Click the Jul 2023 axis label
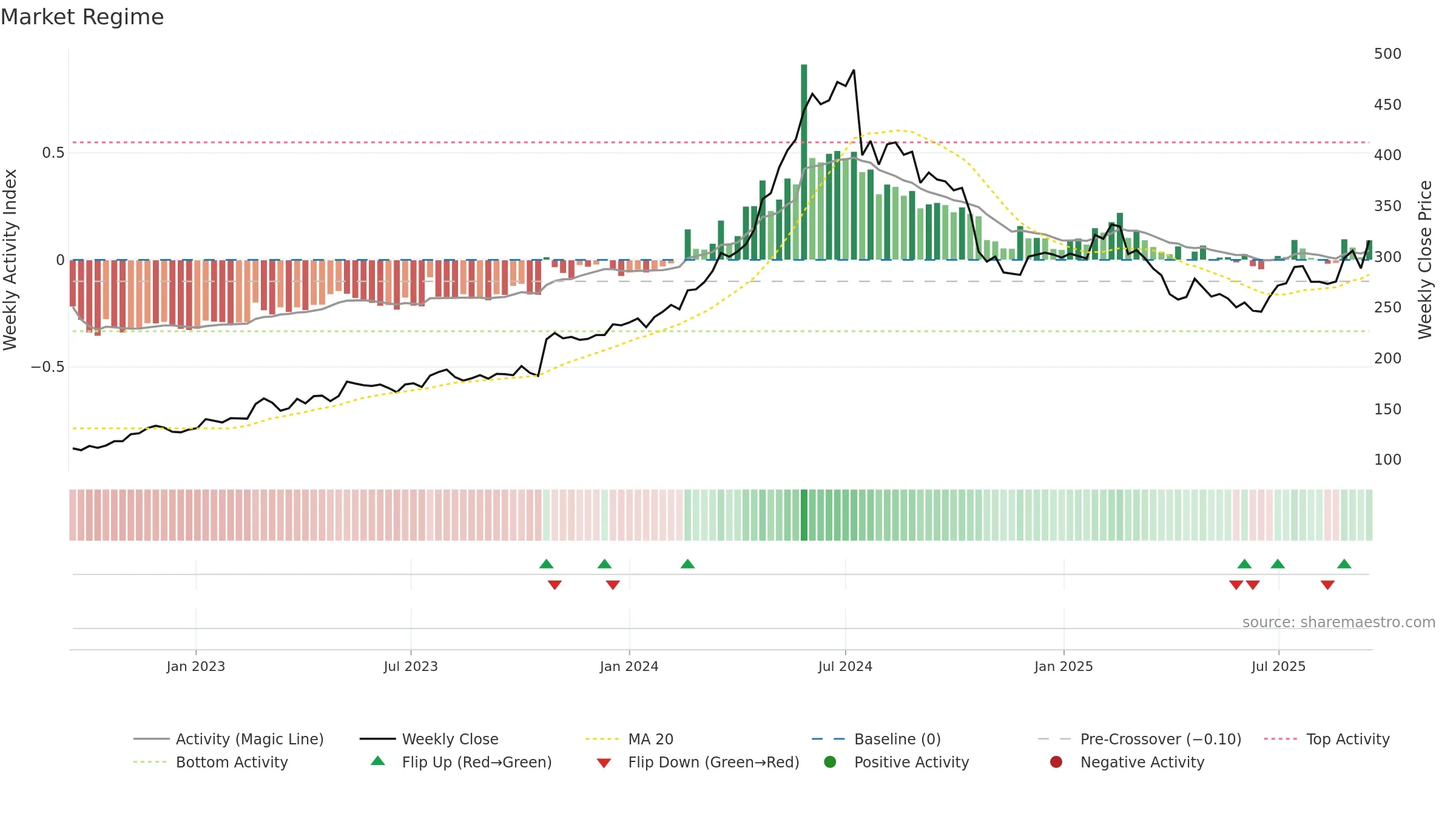The image size is (1456, 819). [x=411, y=667]
